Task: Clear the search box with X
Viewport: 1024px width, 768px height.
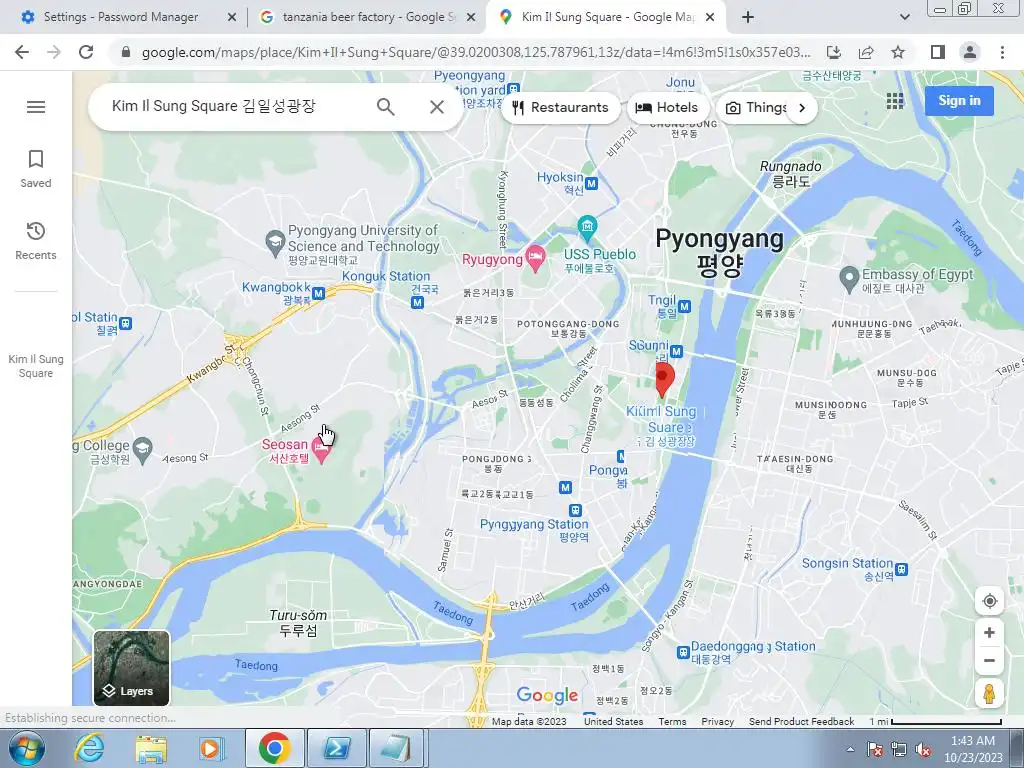Action: 437,106
